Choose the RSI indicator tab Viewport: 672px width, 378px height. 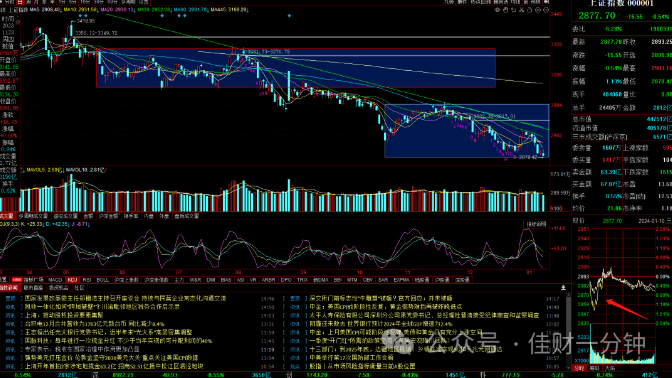[x=87, y=280]
